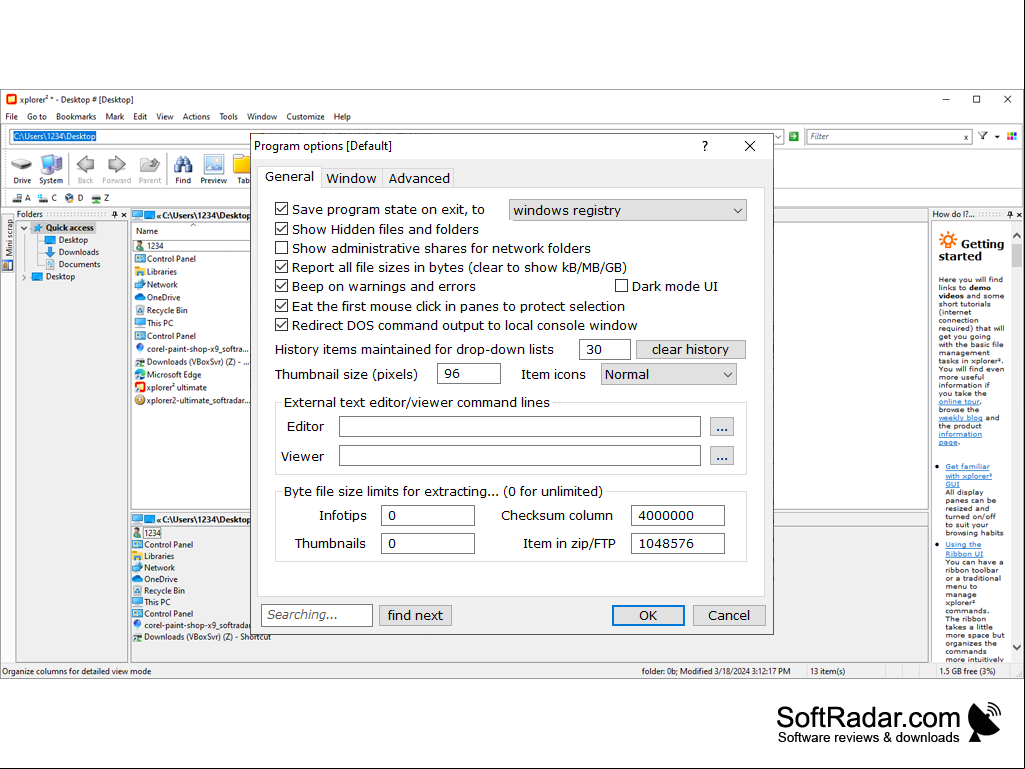
Task: Open Find with the binoculars icon
Action: pos(183,169)
